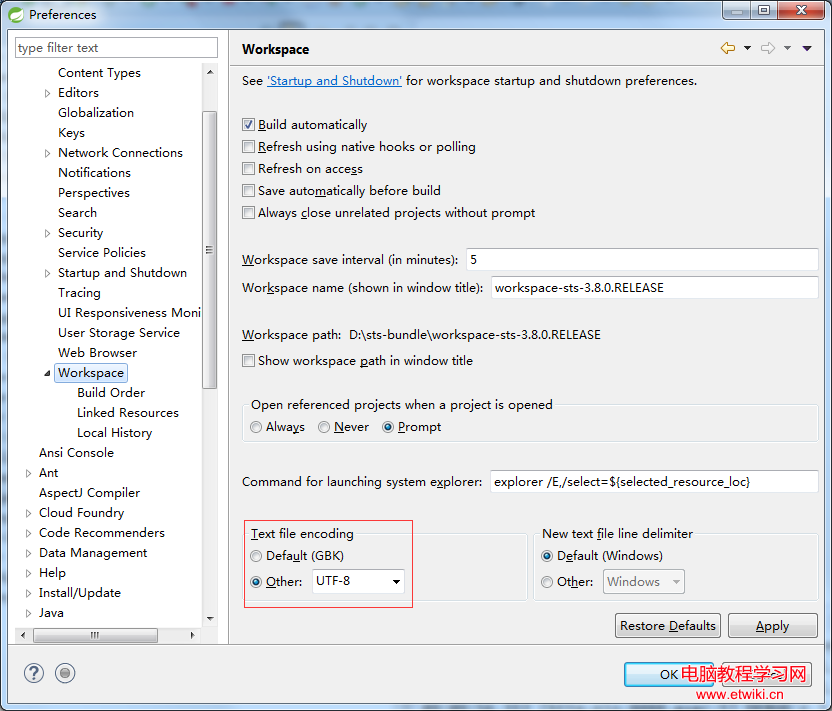Click the tree scroll down arrow
The height and width of the screenshot is (711, 832).
pos(210,619)
